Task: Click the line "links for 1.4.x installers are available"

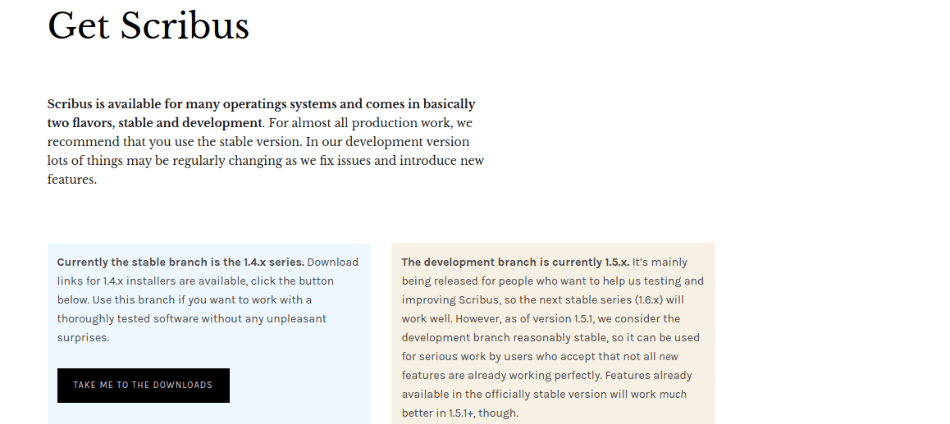Action: tap(195, 281)
